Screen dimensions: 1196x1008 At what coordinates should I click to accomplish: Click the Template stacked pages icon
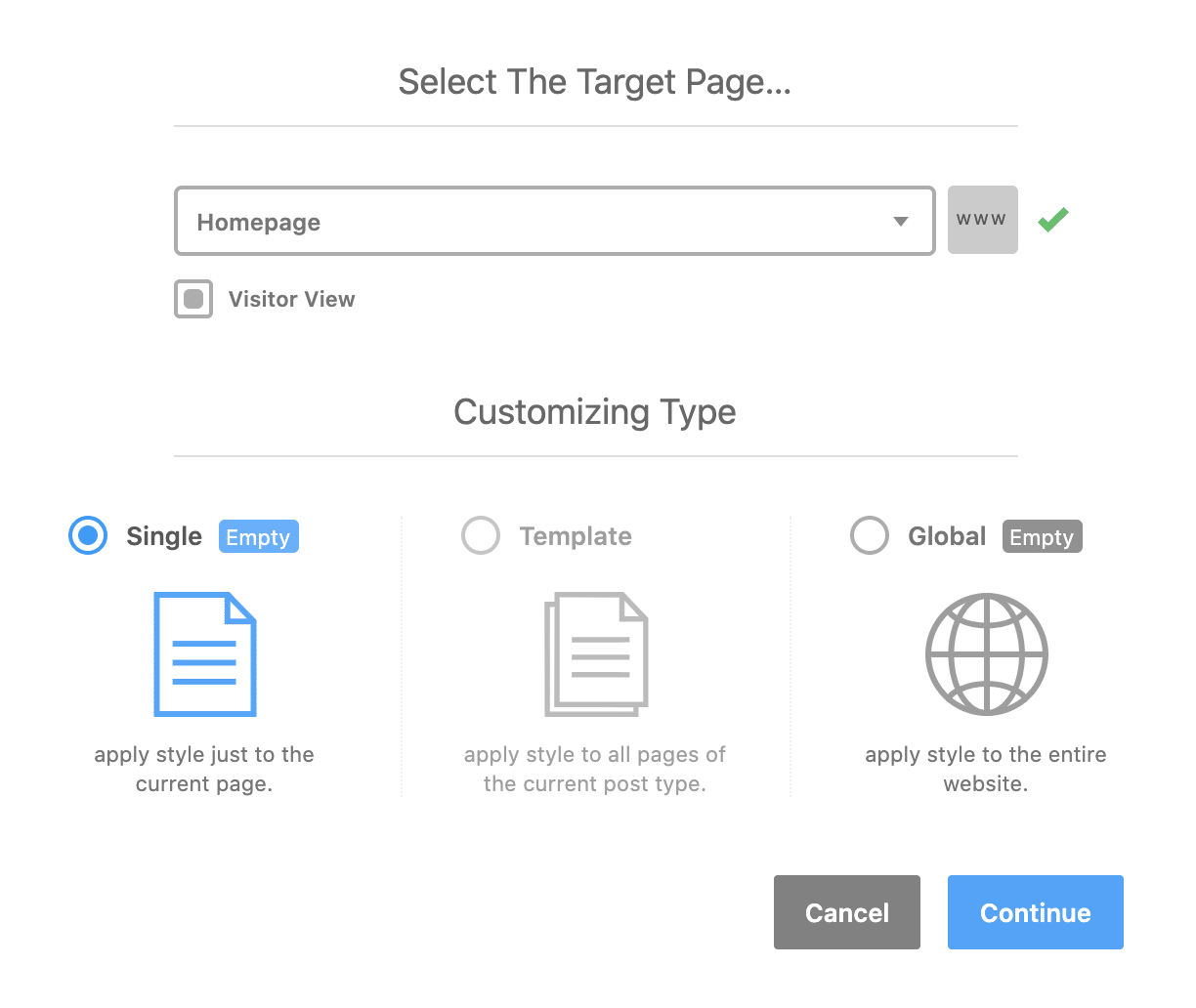595,652
